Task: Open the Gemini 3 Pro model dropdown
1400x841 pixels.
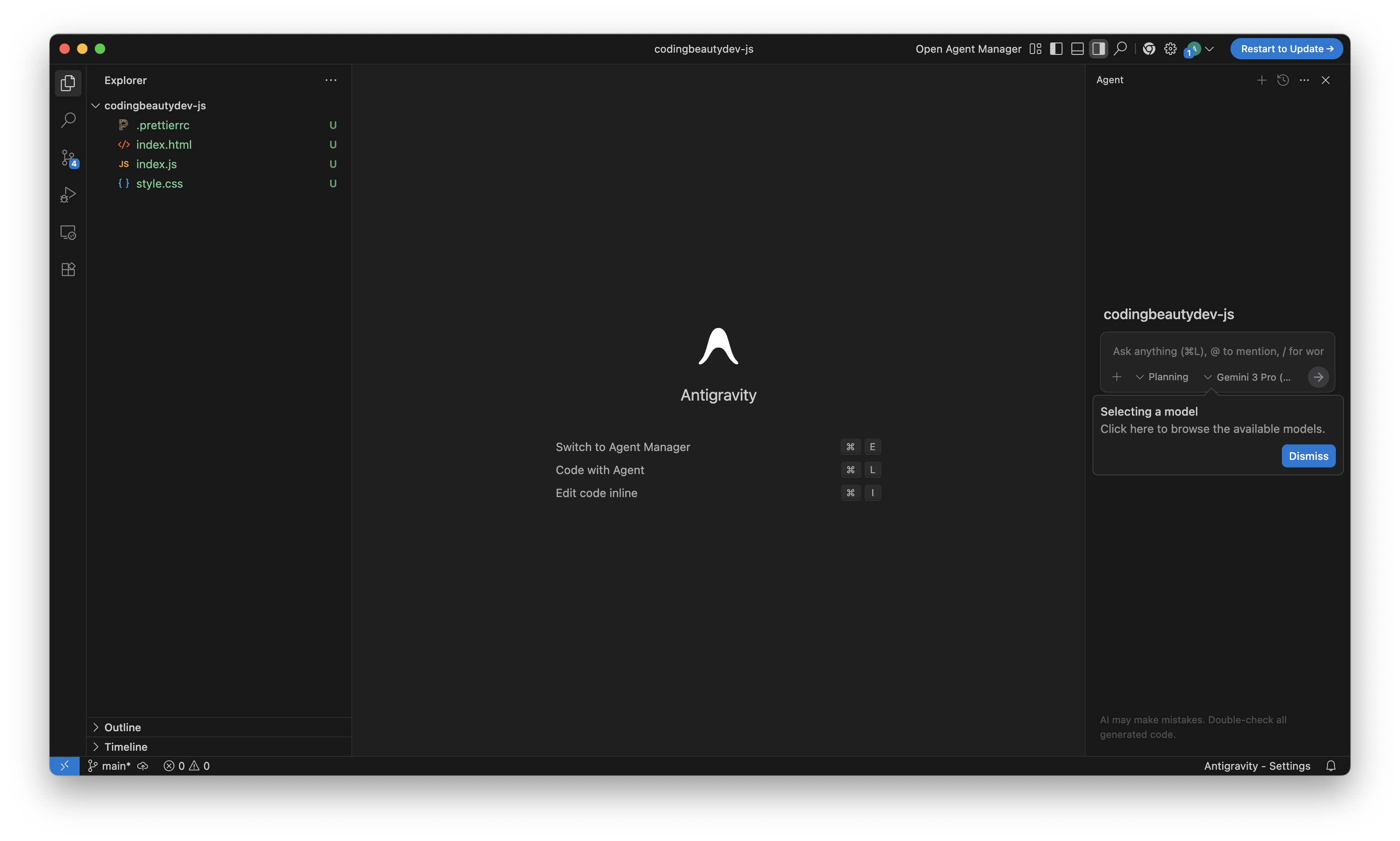Action: click(x=1248, y=377)
